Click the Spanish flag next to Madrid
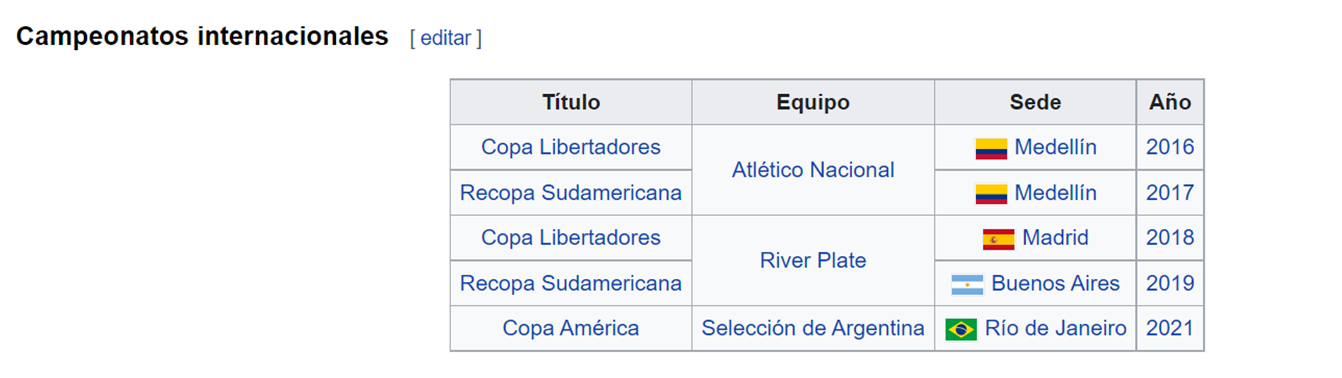The width and height of the screenshot is (1342, 378). coord(999,239)
